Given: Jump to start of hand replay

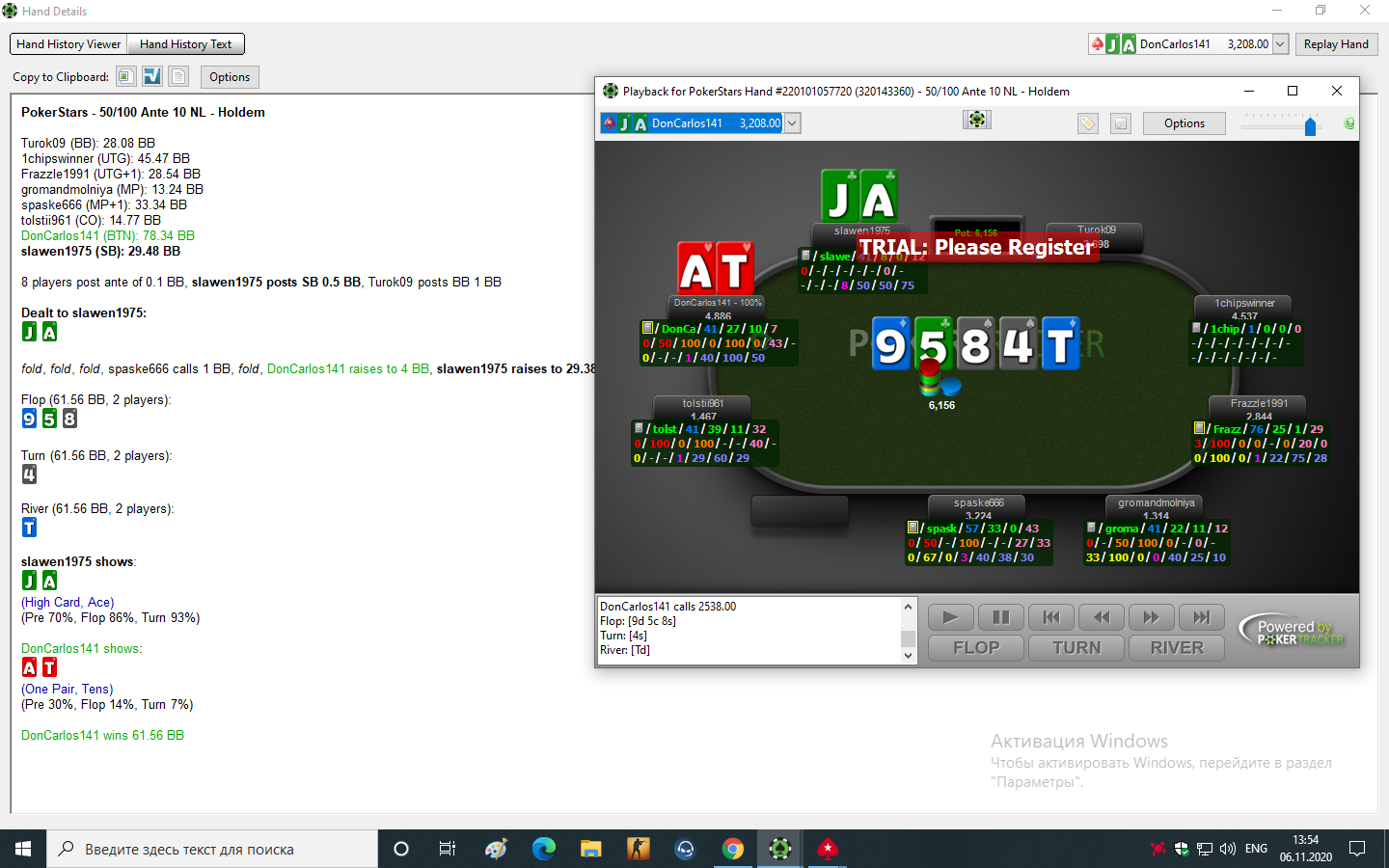Looking at the screenshot, I should click(x=1051, y=617).
